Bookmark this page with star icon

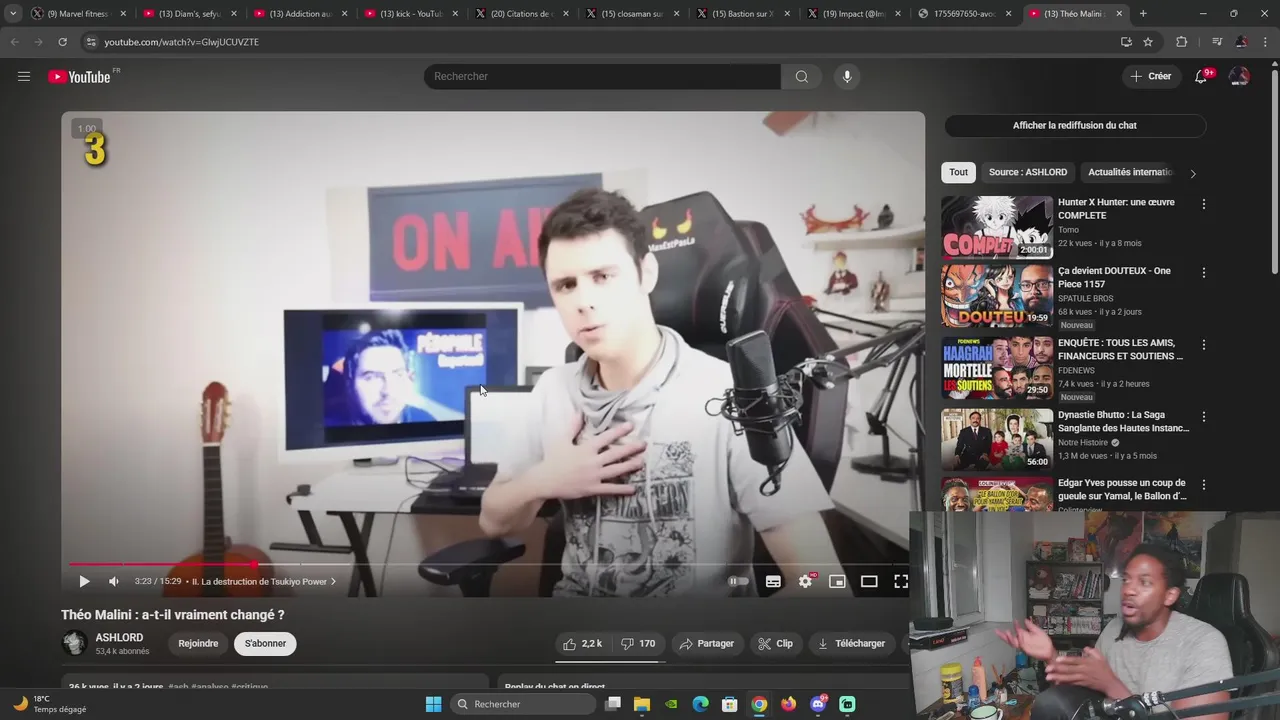tap(1148, 42)
